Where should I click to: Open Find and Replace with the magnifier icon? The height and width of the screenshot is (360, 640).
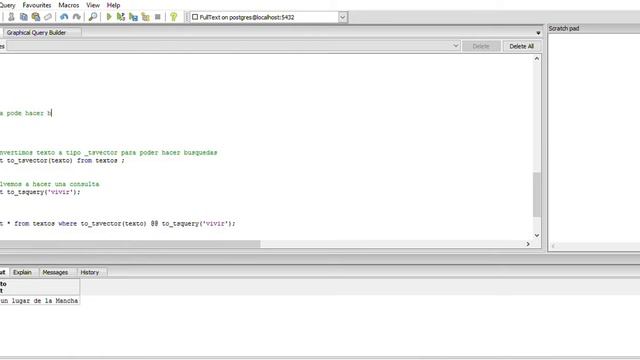(93, 17)
